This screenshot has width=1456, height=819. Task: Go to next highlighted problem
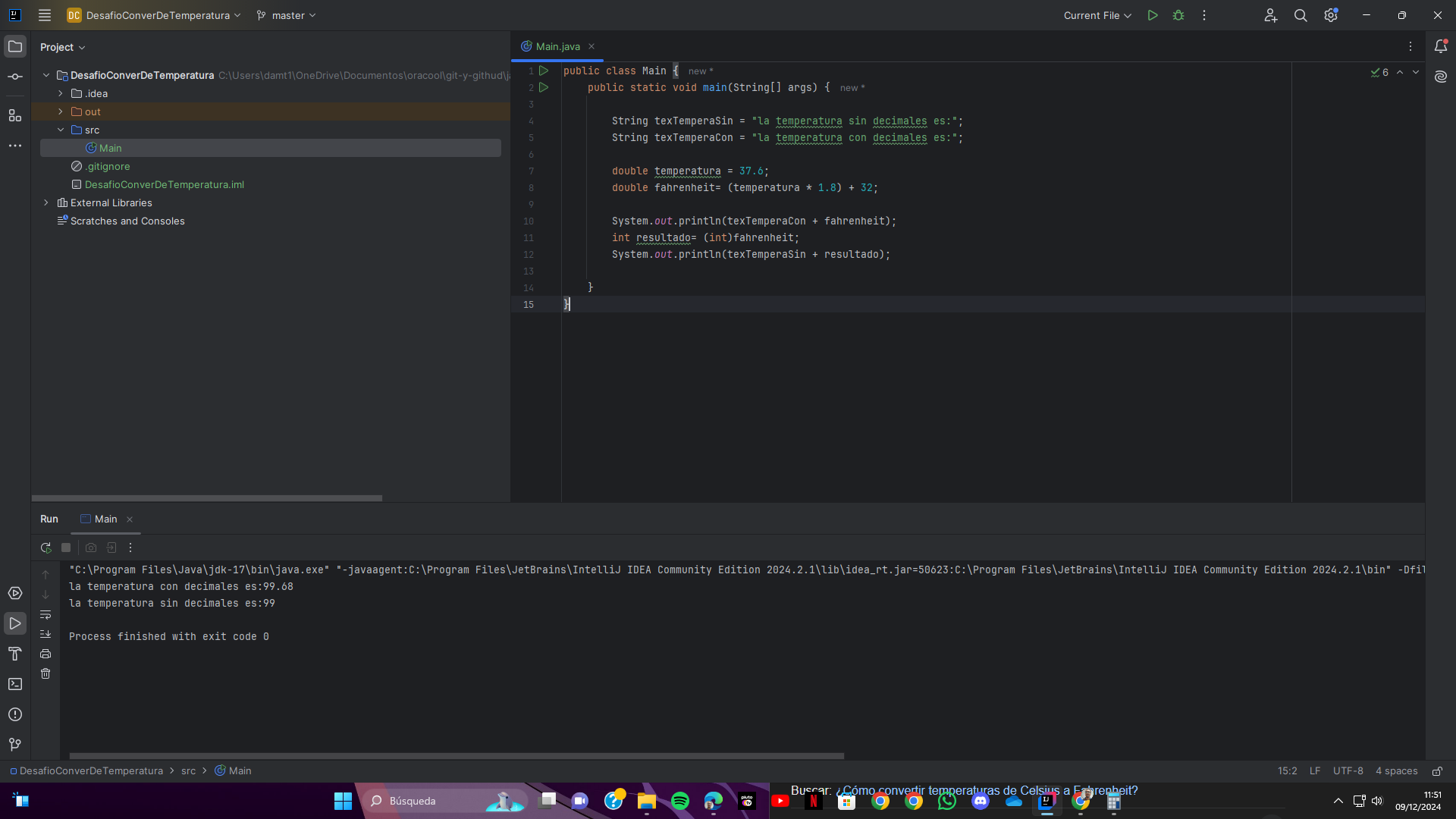[1416, 72]
